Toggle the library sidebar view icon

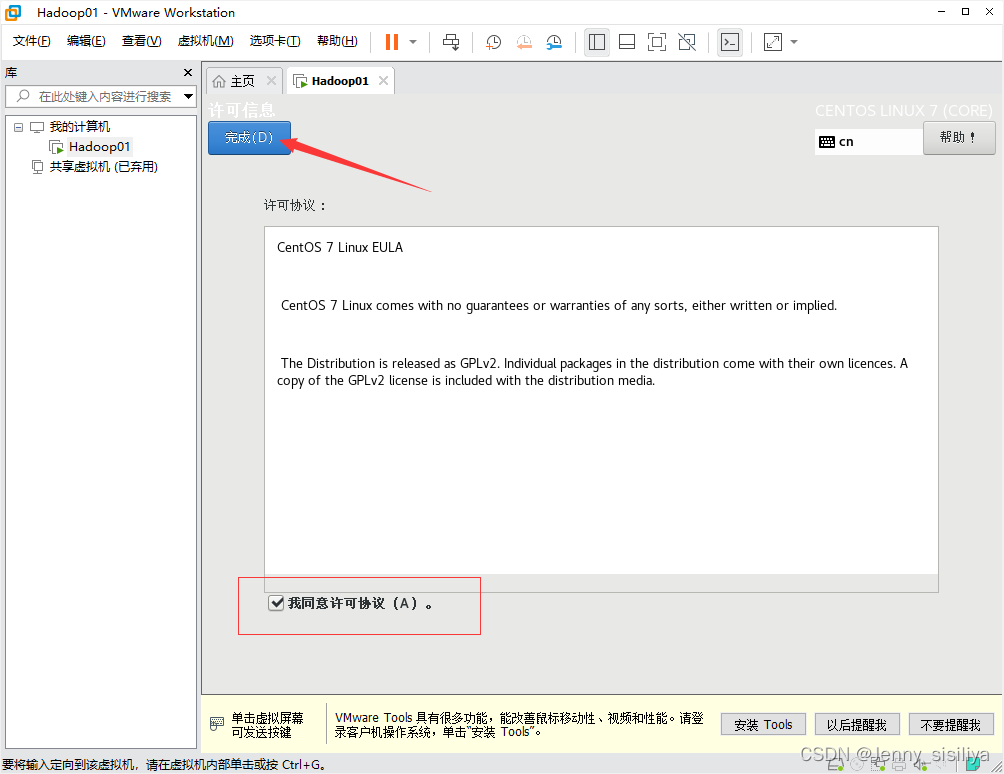597,42
